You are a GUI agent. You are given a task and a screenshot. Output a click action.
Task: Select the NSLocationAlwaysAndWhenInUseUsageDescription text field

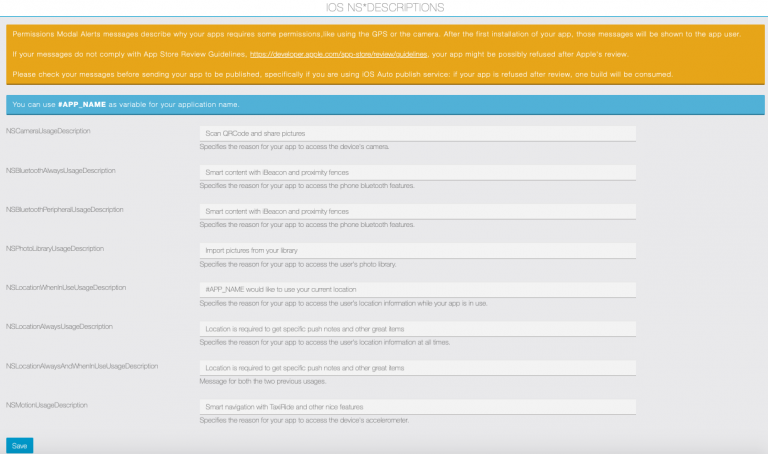click(x=418, y=367)
